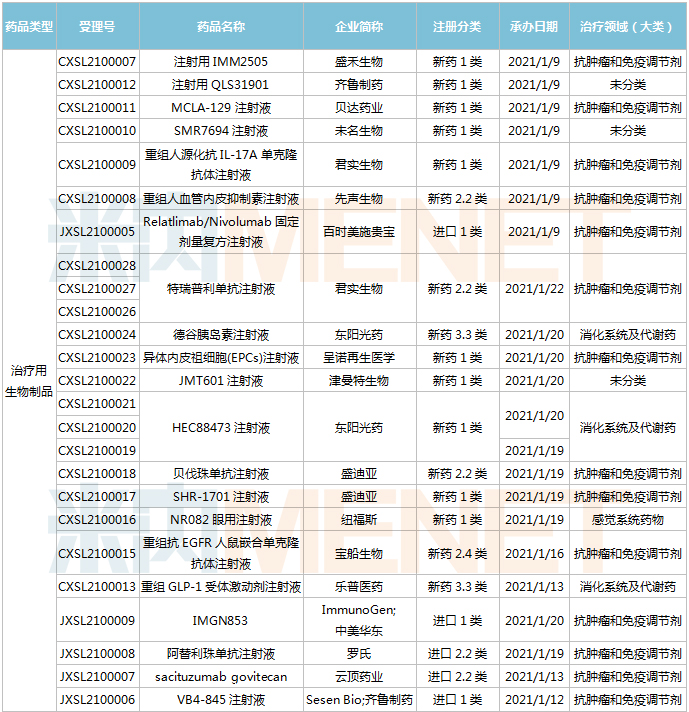This screenshot has height=712, width=689.
Task: Select cell 贝达药业
Action: pos(360,108)
